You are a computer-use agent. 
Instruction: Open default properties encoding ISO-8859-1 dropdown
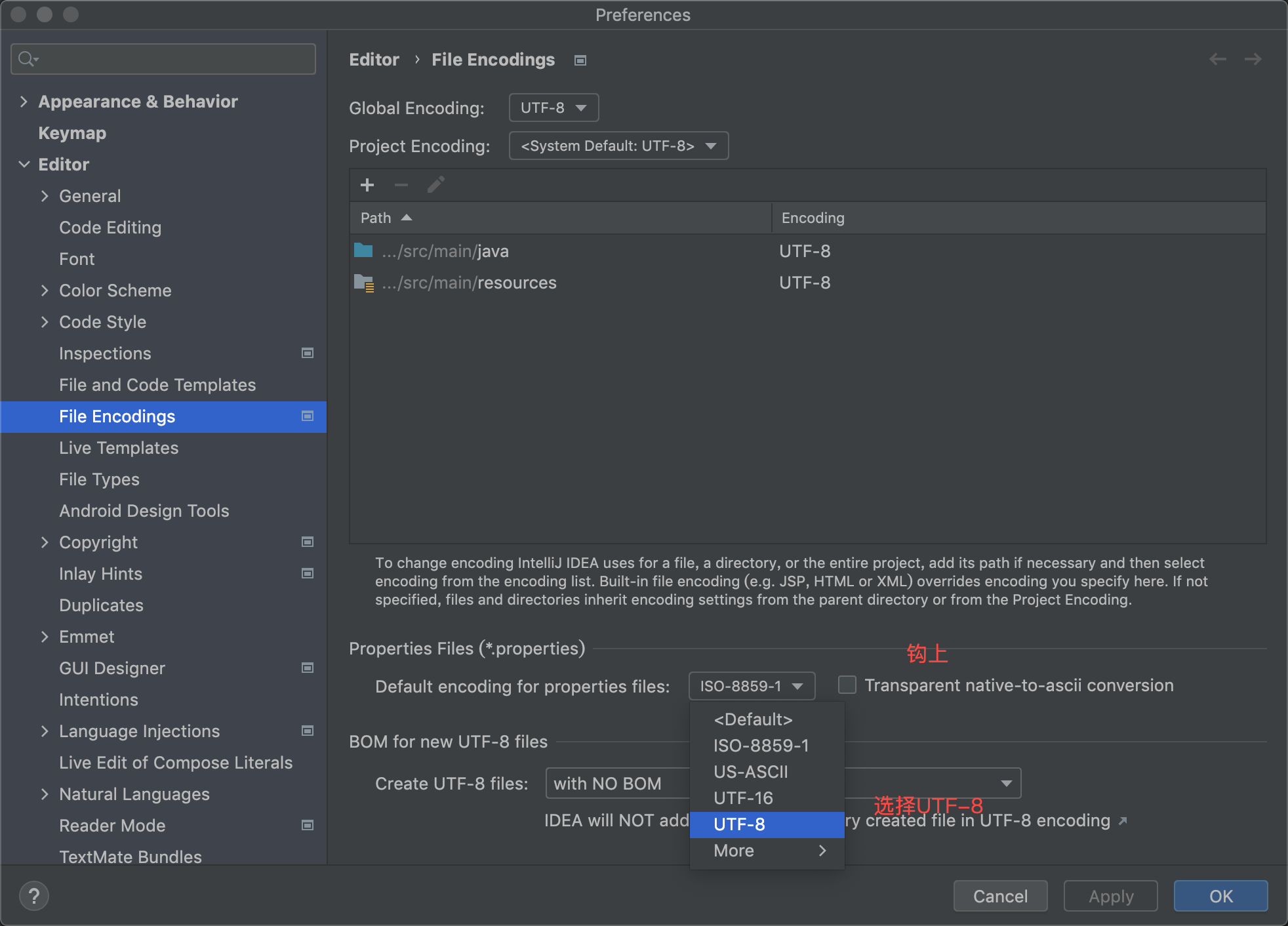pos(752,686)
